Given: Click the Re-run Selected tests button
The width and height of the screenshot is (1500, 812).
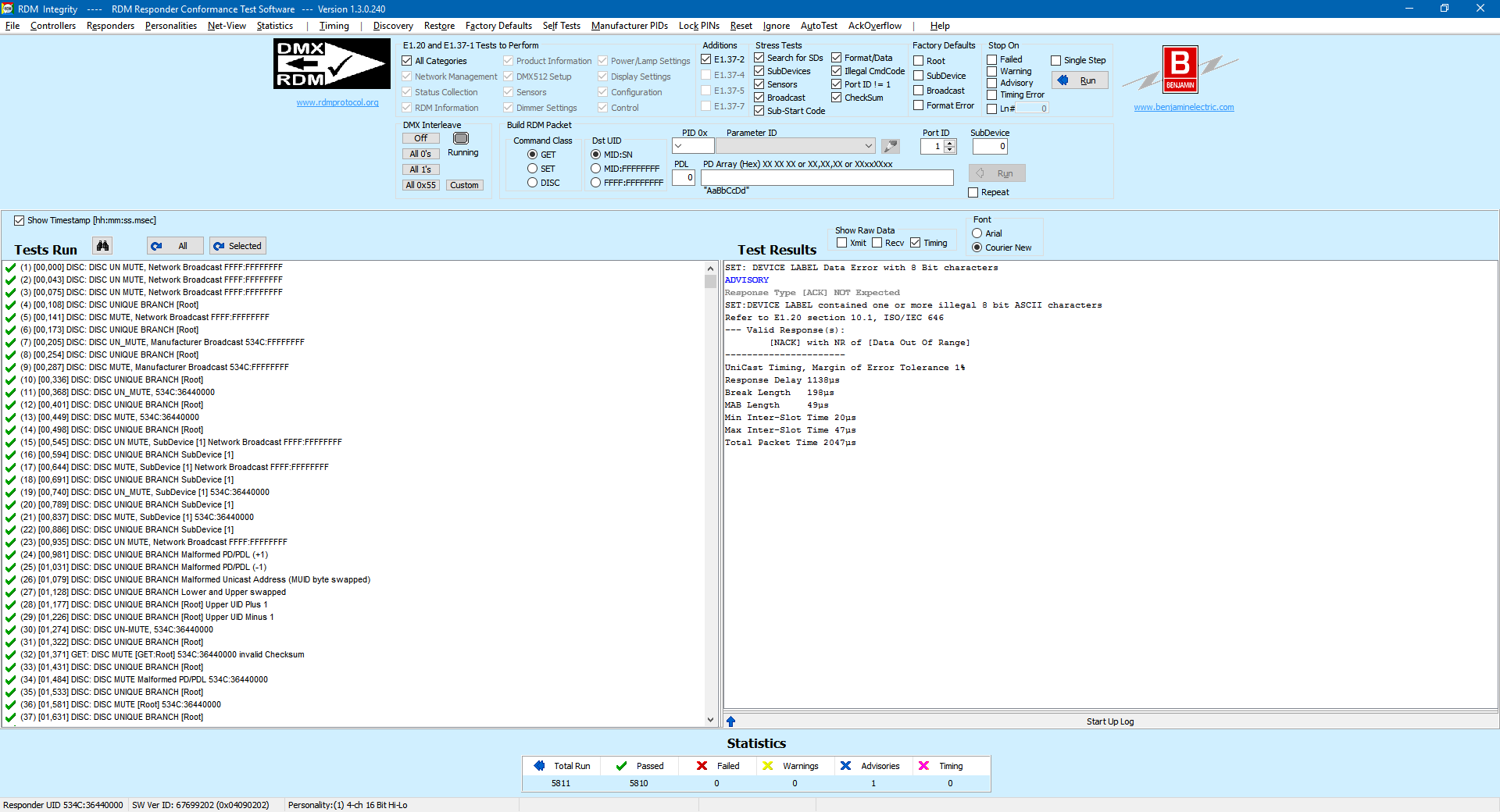Looking at the screenshot, I should point(237,246).
